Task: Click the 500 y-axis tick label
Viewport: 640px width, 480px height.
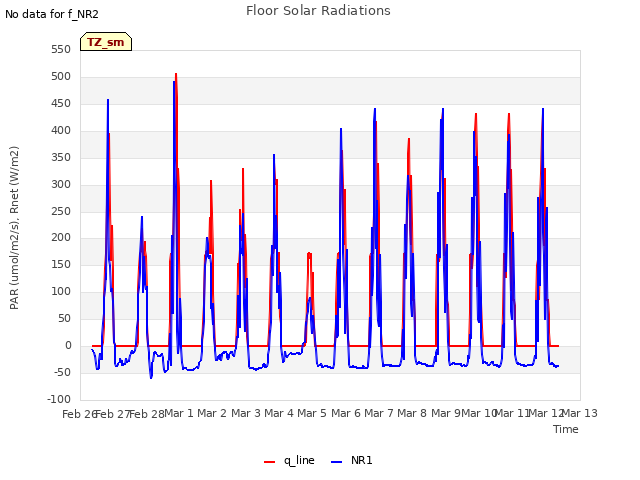Action: [x=61, y=76]
